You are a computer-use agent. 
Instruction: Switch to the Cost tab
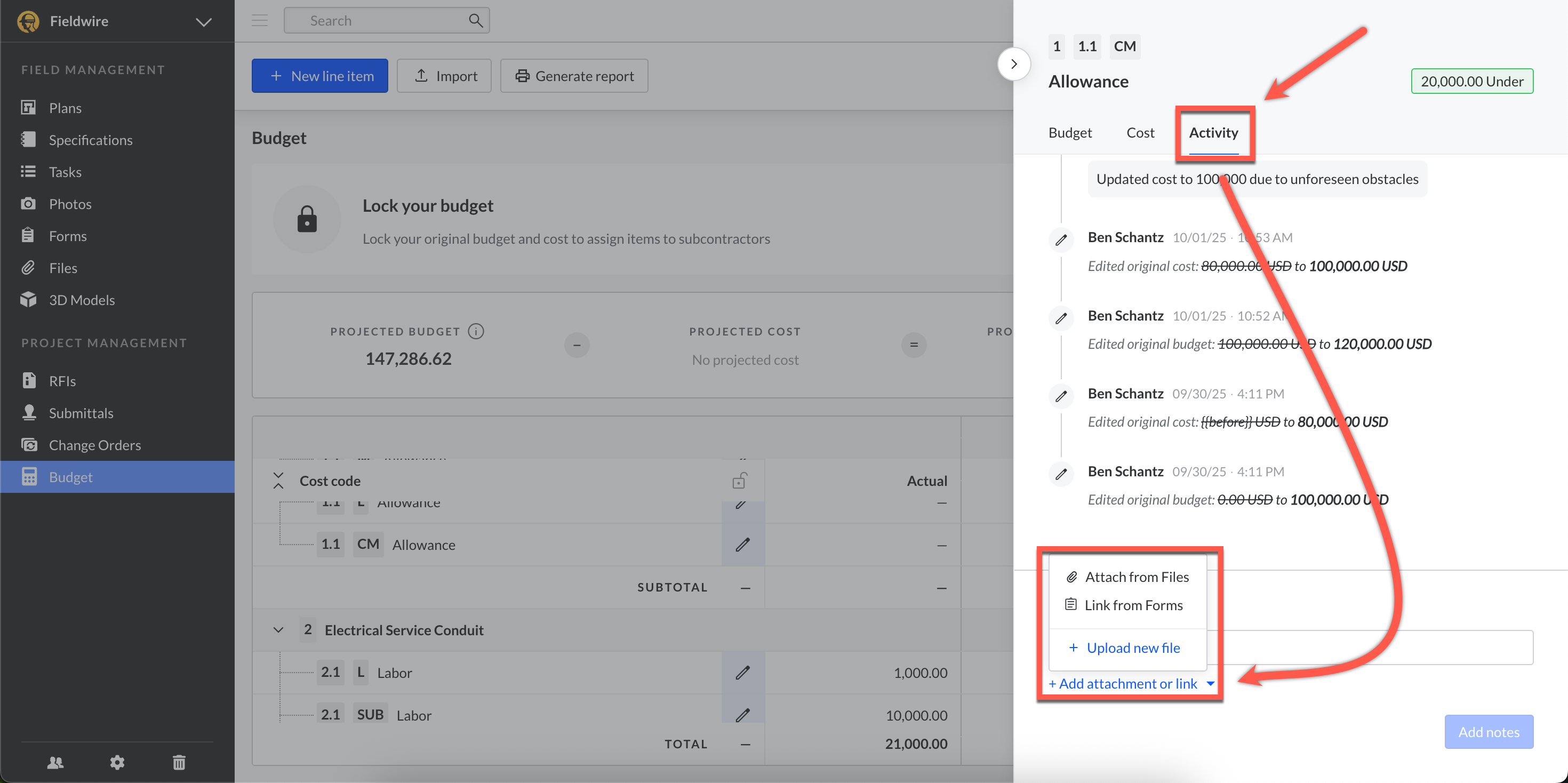[1140, 133]
